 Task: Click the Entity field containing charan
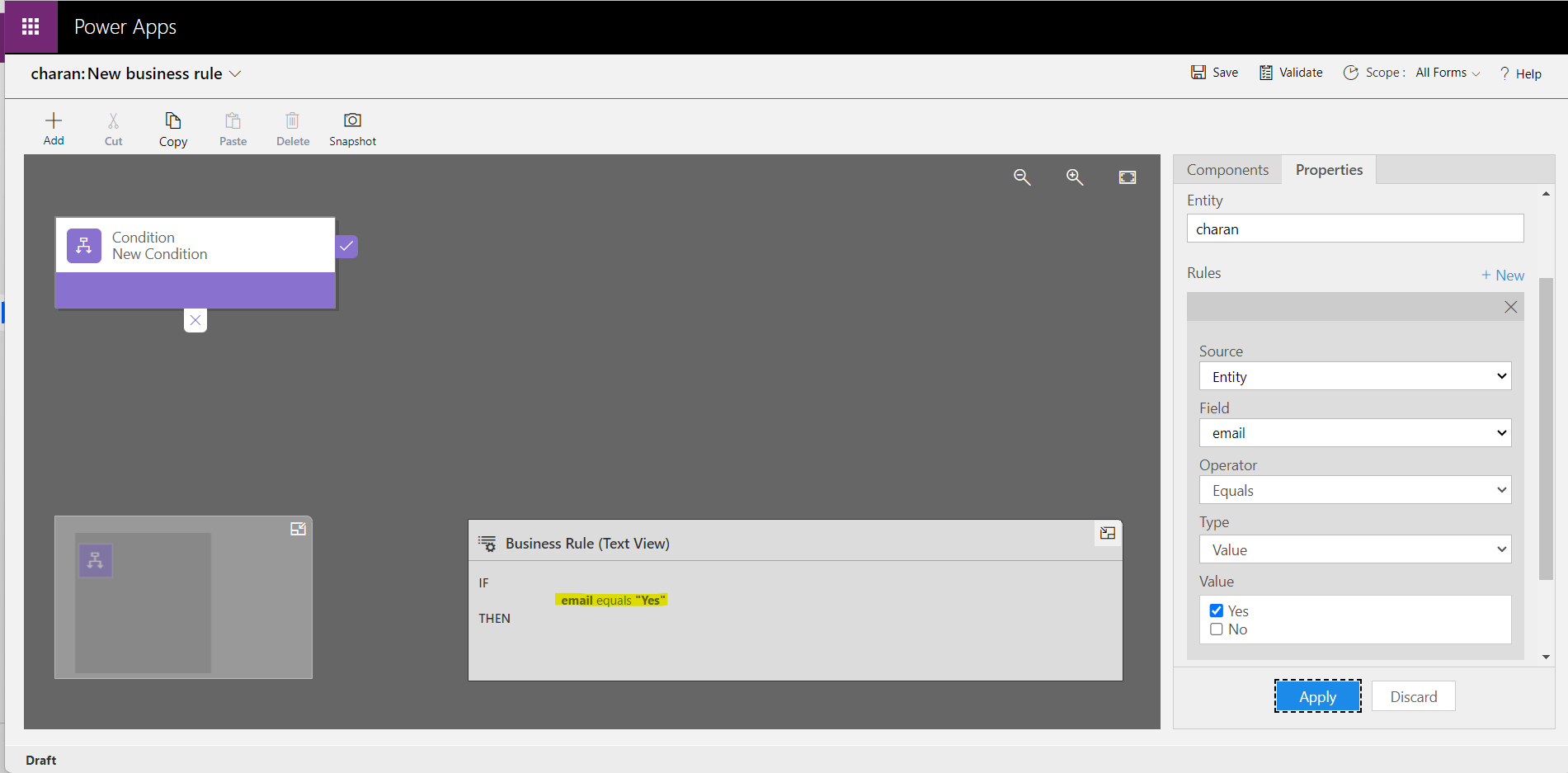point(1355,229)
